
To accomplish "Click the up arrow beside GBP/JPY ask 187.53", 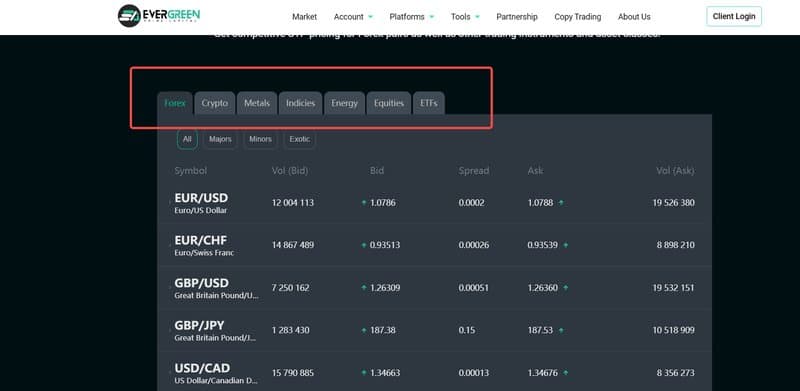I will (561, 330).
